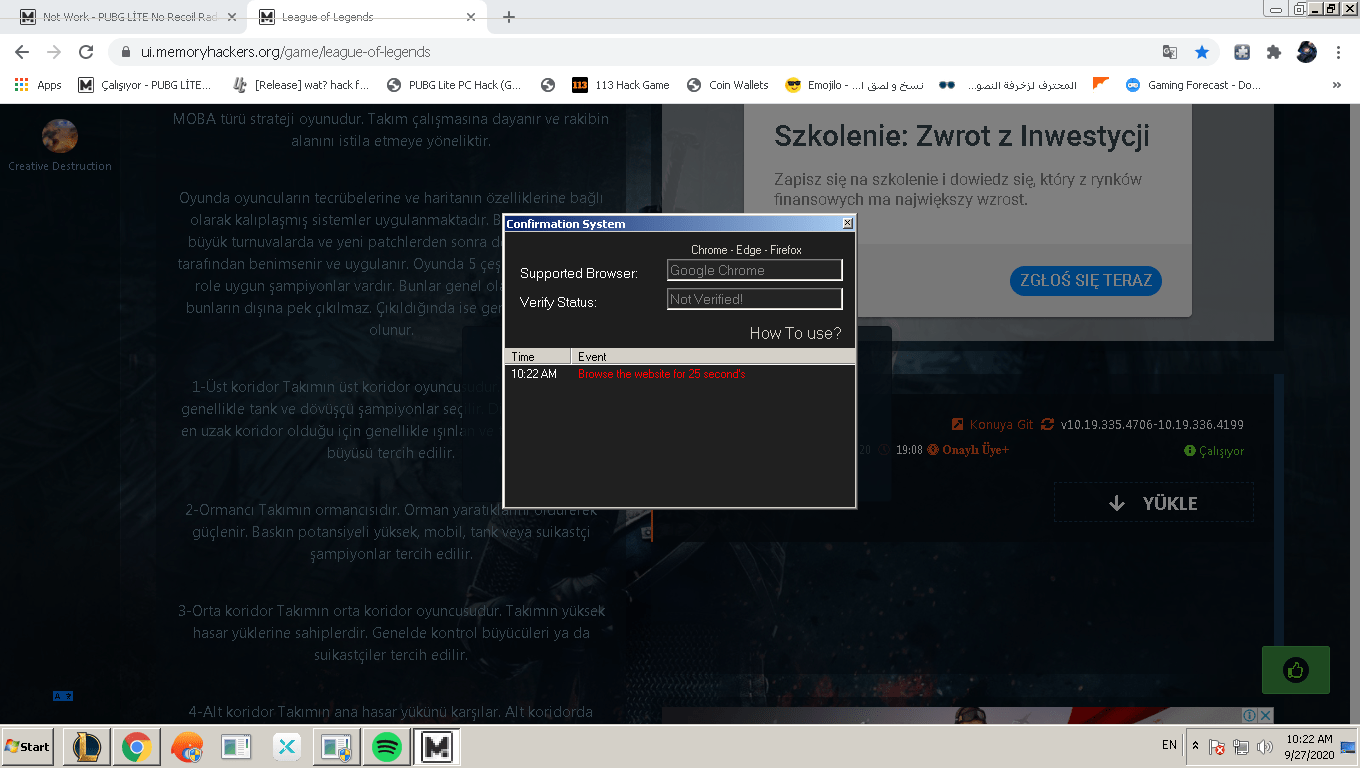Open Google Chrome from taskbar

pyautogui.click(x=137, y=746)
